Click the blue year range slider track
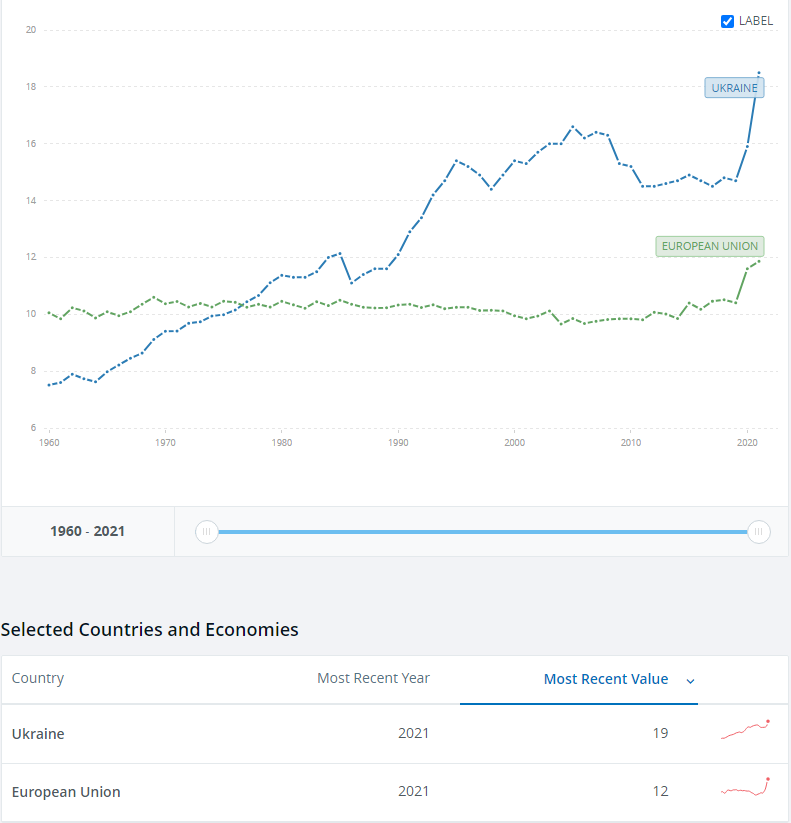Image resolution: width=791 pixels, height=823 pixels. tap(482, 532)
